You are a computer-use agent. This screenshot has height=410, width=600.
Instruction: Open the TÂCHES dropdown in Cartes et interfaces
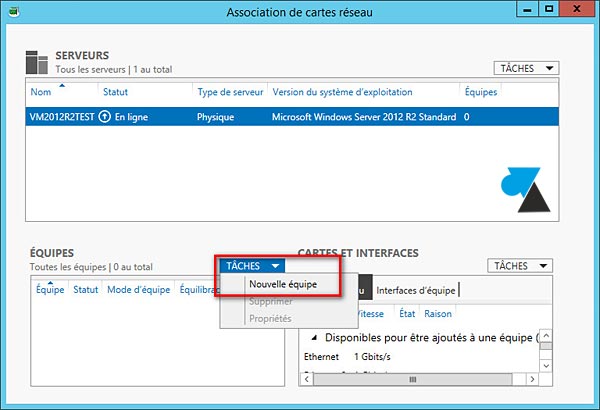(520, 266)
